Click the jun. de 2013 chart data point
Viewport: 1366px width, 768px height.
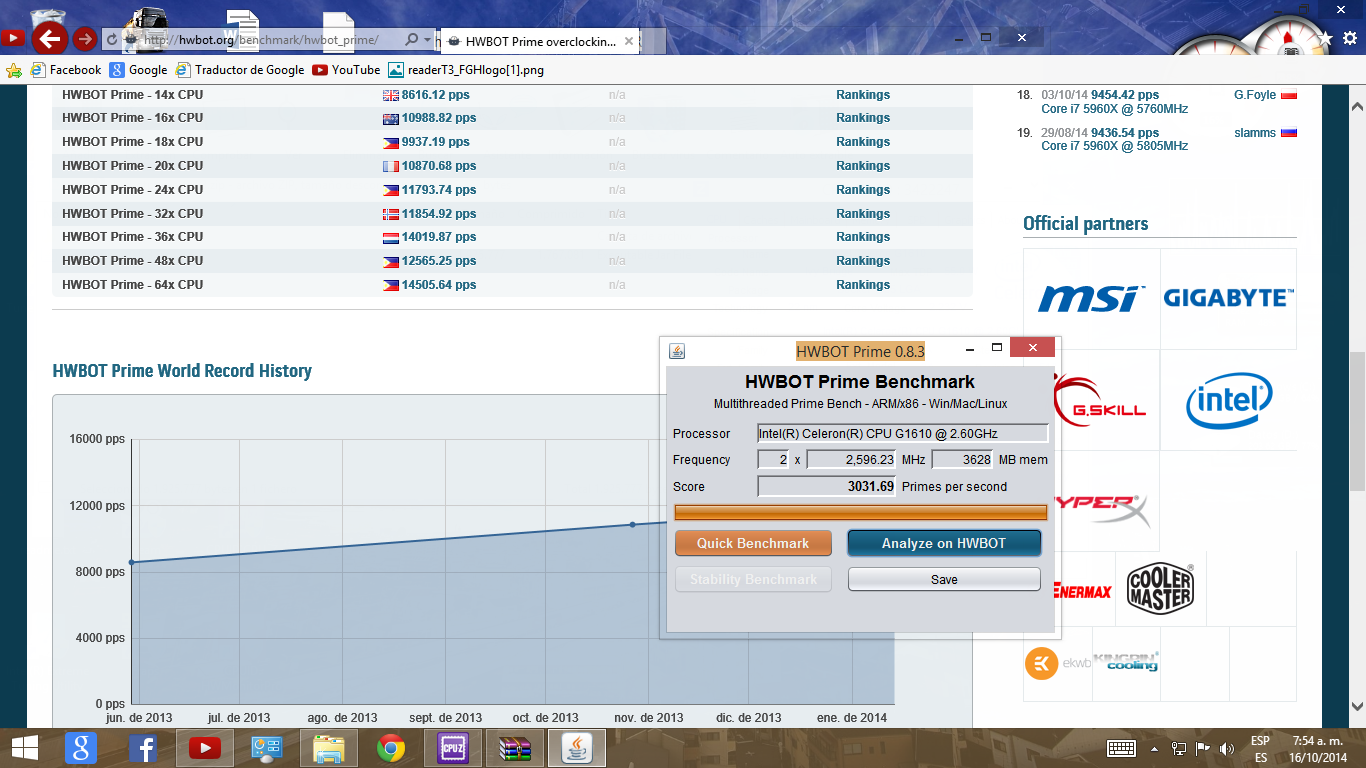132,562
